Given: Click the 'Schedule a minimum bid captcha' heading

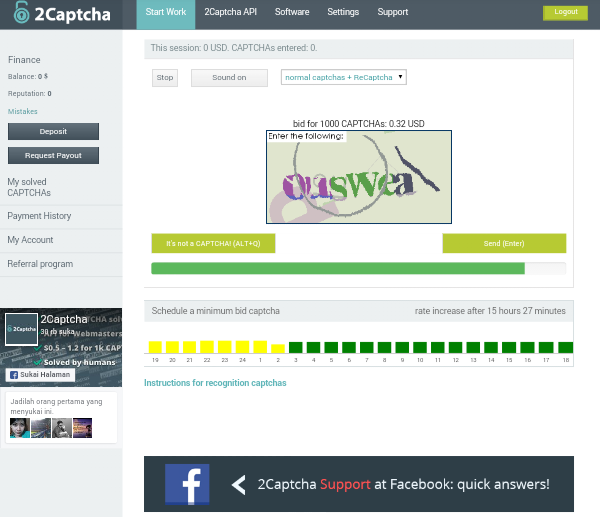Looking at the screenshot, I should pos(215,311).
